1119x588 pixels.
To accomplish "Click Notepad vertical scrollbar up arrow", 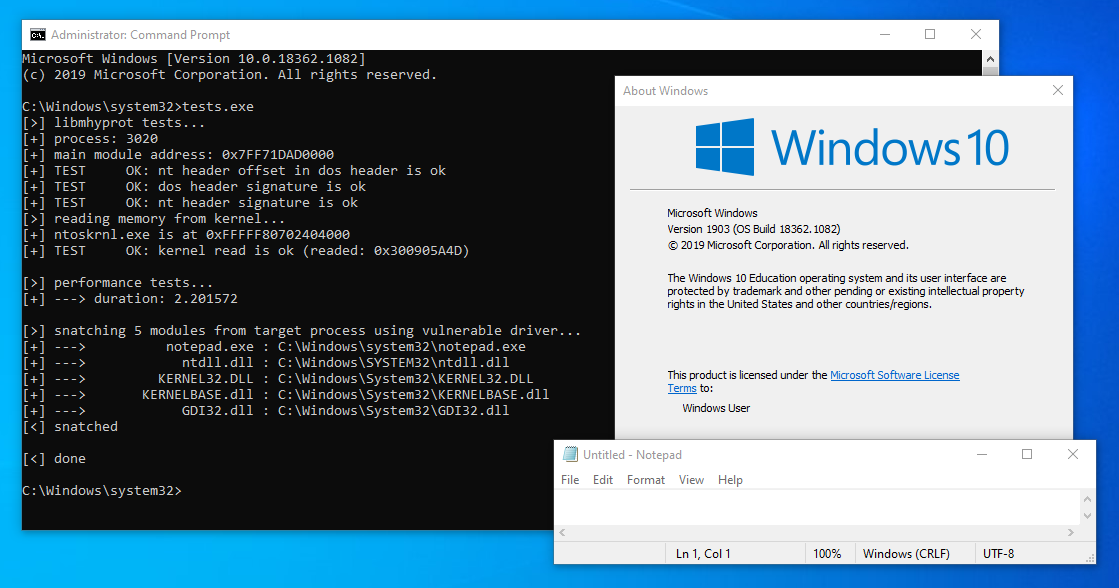I will point(1087,499).
